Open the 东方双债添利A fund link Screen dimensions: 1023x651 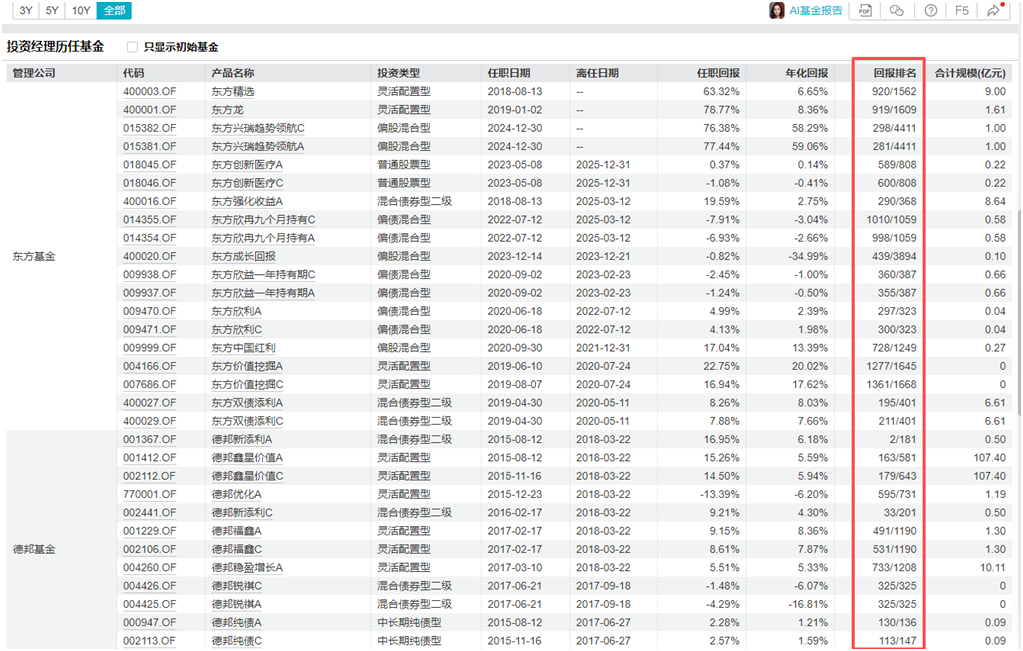[x=247, y=402]
